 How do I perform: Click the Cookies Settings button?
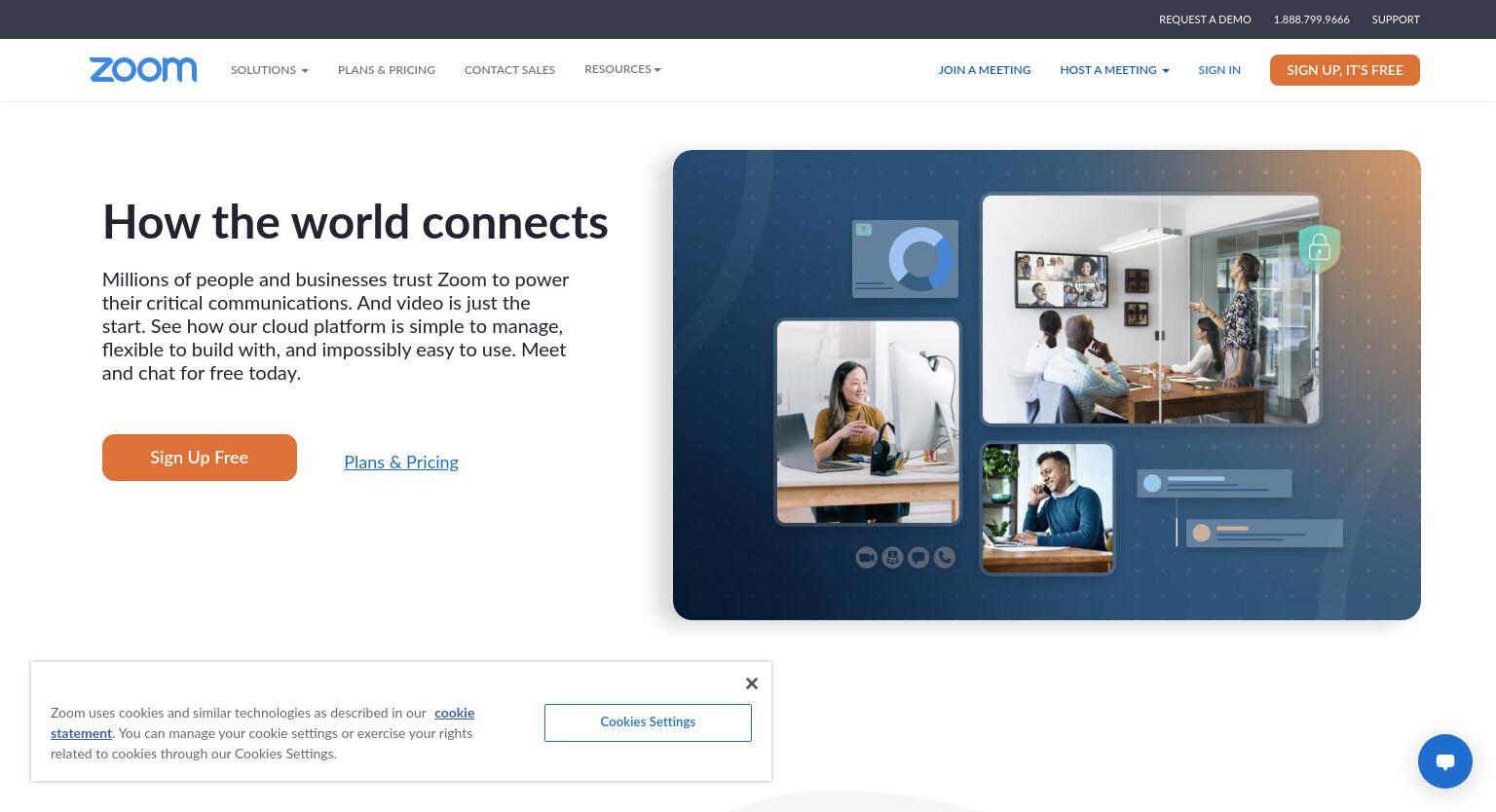click(x=648, y=722)
